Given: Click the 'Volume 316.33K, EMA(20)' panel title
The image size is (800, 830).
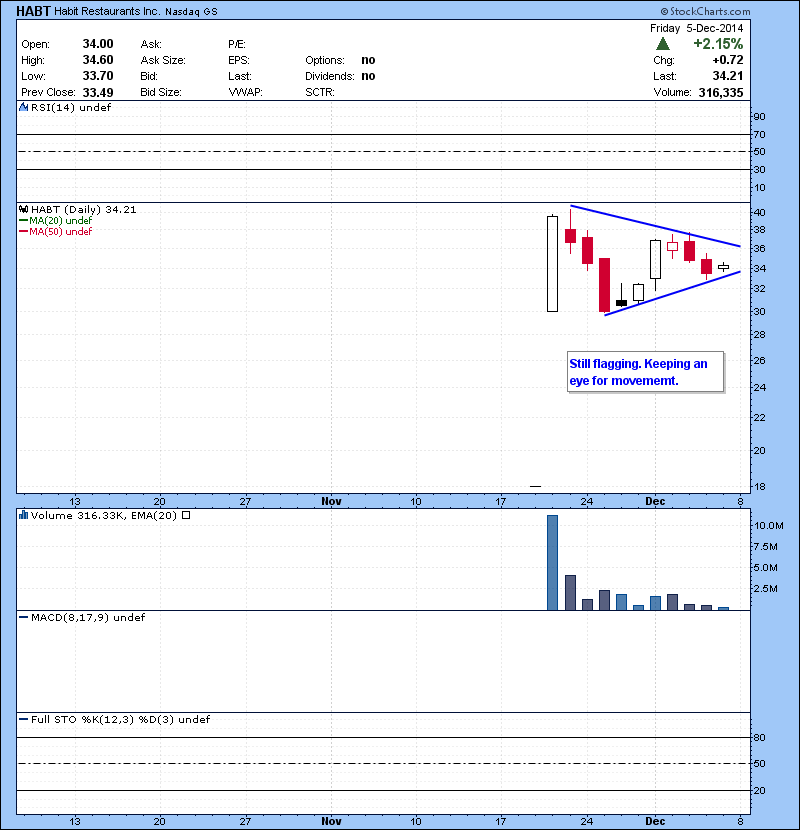Looking at the screenshot, I should click(x=104, y=515).
